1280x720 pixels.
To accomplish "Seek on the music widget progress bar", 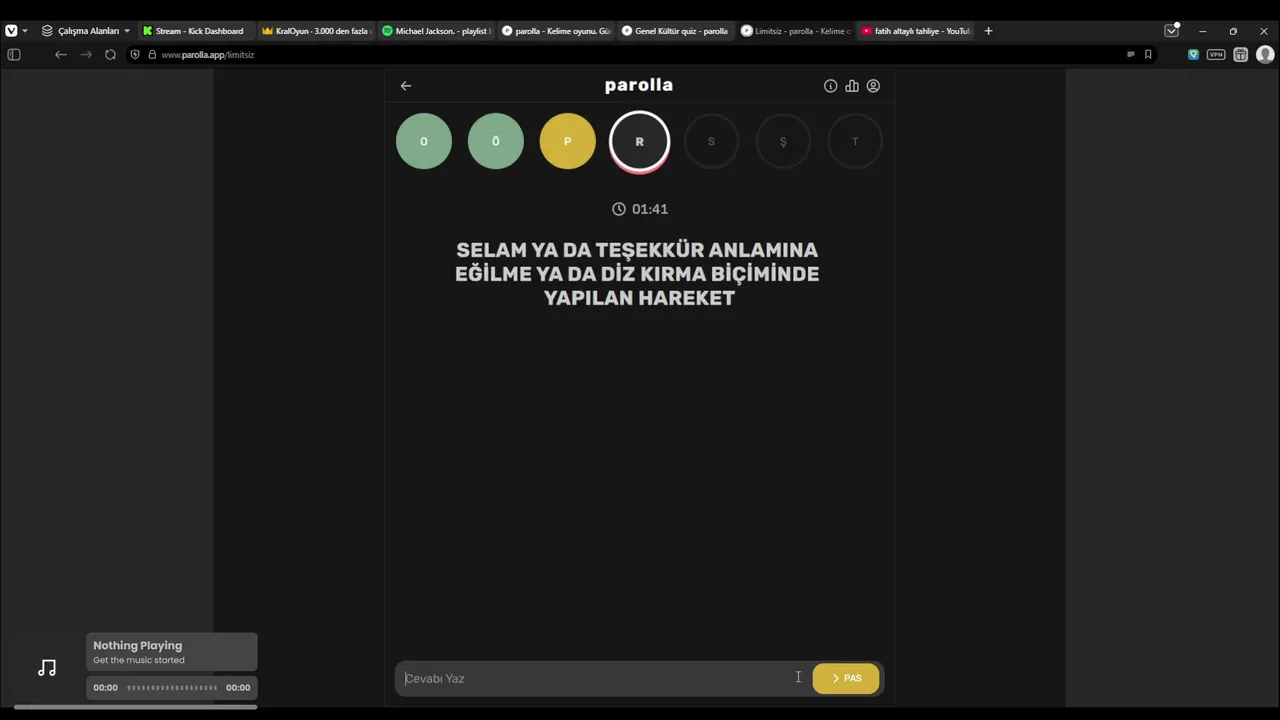I will [172, 688].
